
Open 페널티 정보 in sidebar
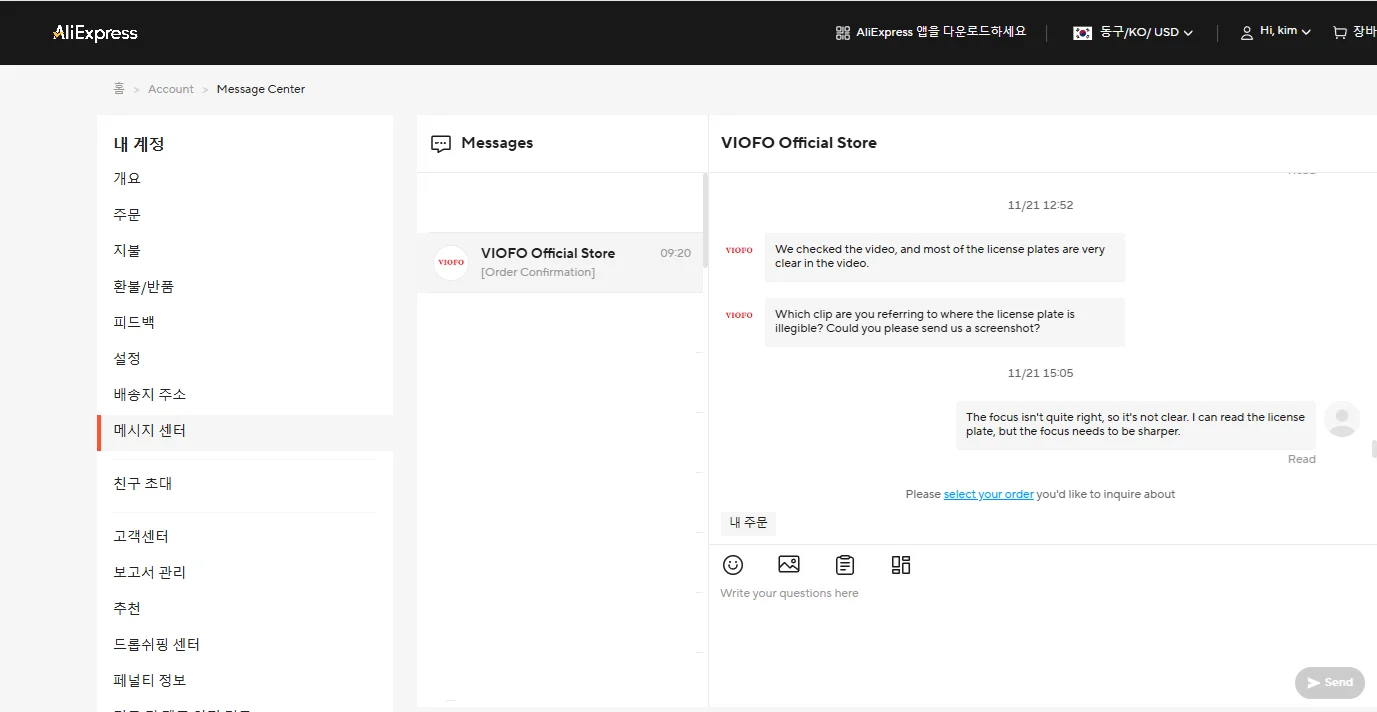click(150, 680)
